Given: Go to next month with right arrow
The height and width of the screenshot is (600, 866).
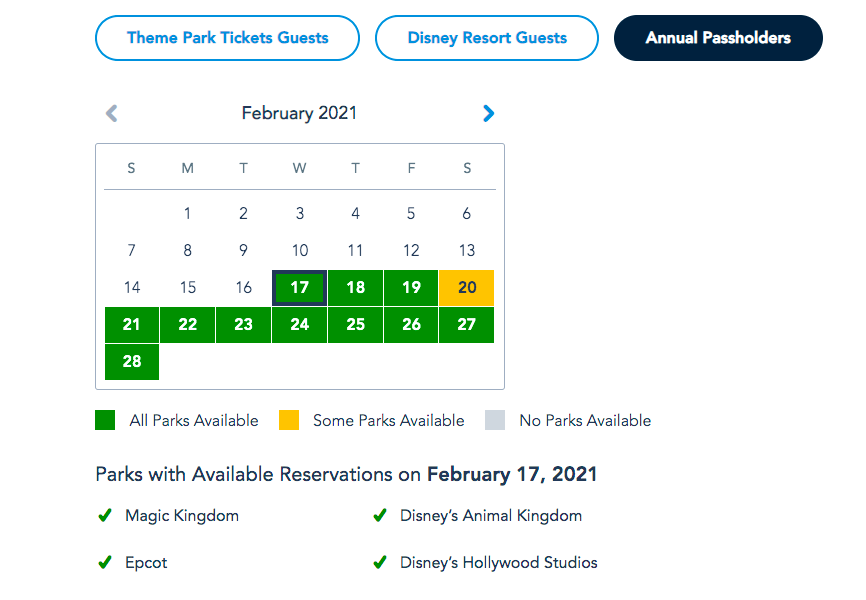Looking at the screenshot, I should click(488, 114).
